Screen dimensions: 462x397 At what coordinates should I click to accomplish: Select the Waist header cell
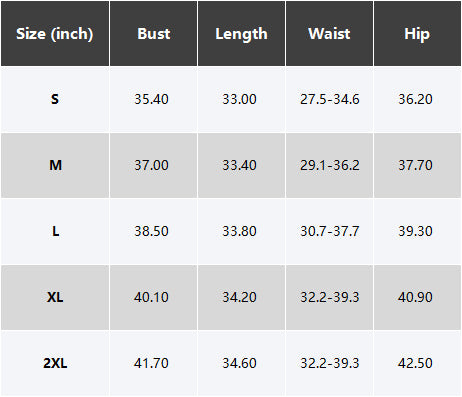pos(329,34)
